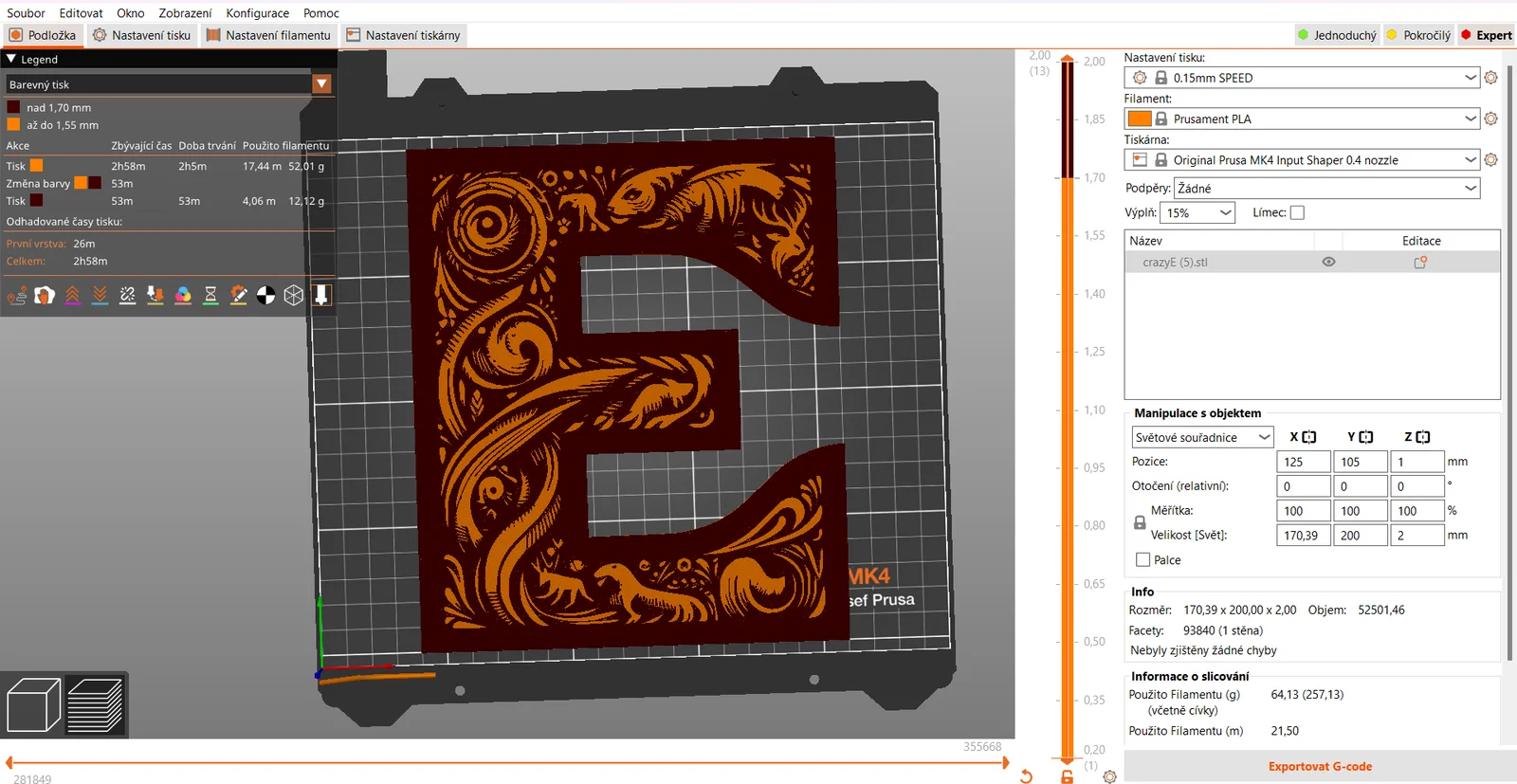Open the Soubor menu
Screen dimensions: 1517x784
click(x=27, y=13)
